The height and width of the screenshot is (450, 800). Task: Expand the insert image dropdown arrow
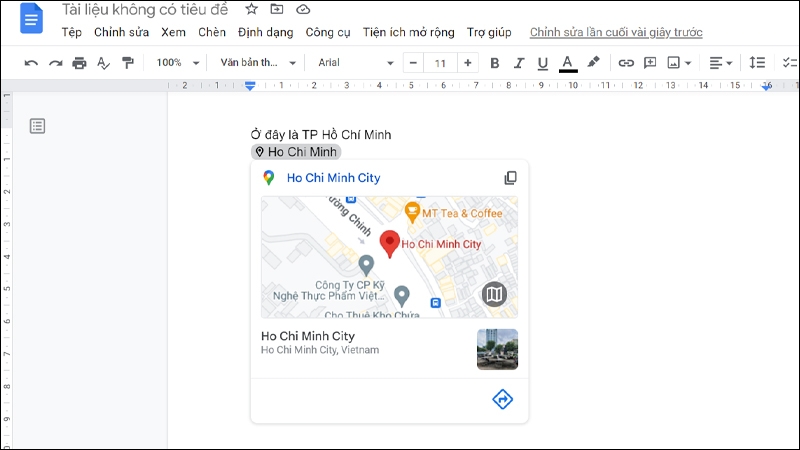pos(688,63)
